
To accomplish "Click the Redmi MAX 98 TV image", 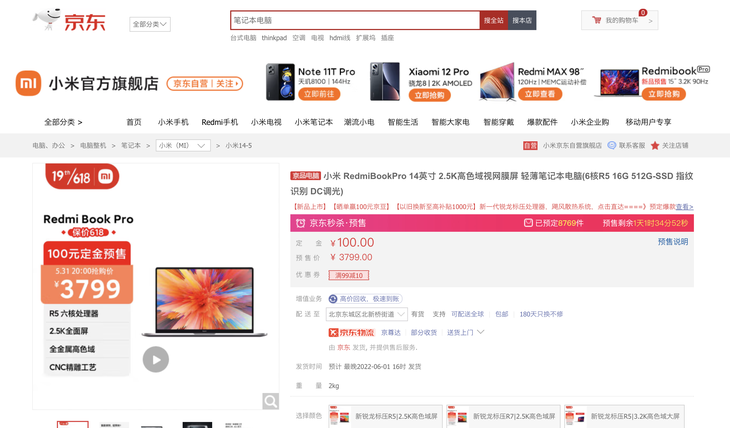I will click(497, 82).
